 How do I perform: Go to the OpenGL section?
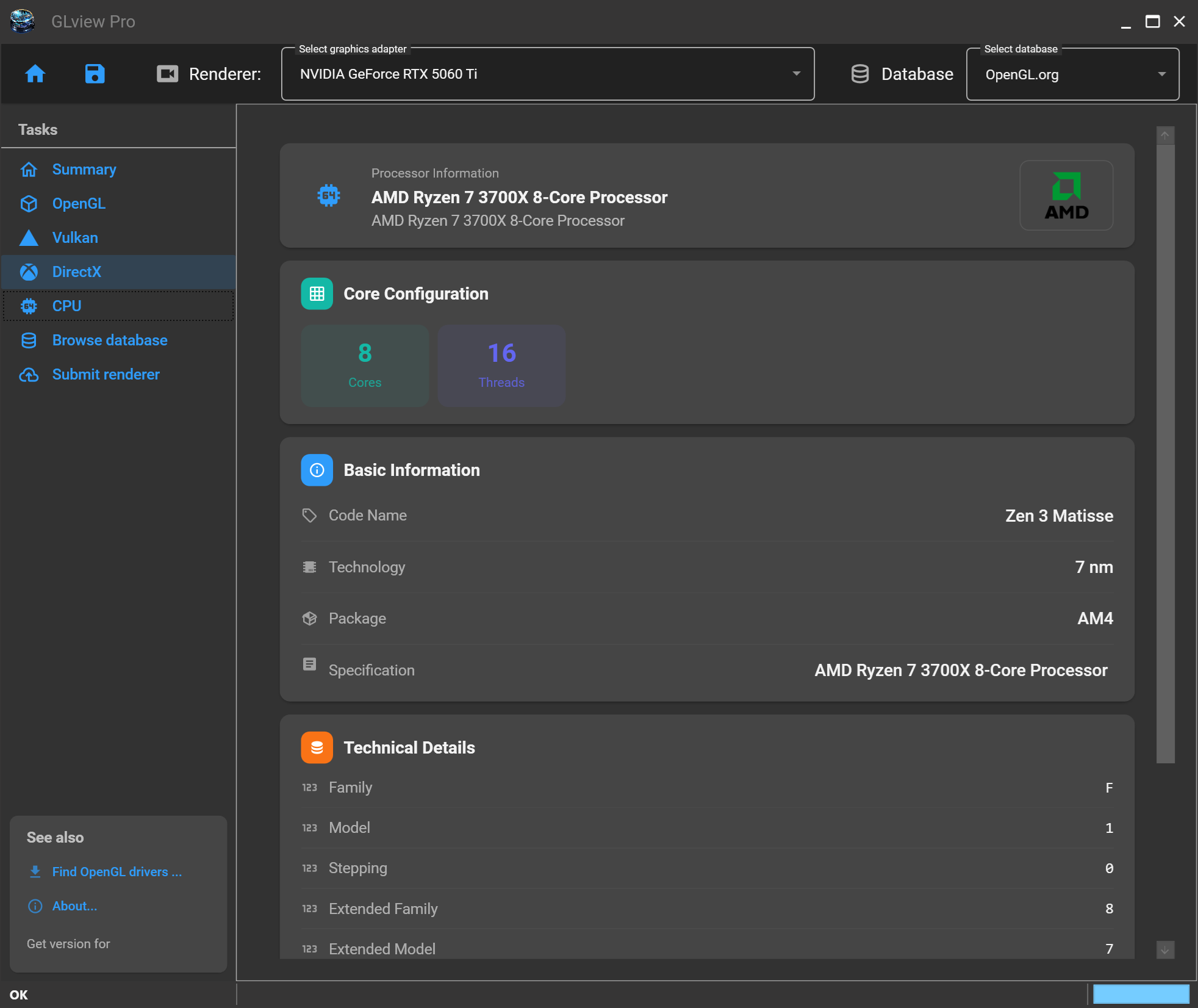click(118, 203)
